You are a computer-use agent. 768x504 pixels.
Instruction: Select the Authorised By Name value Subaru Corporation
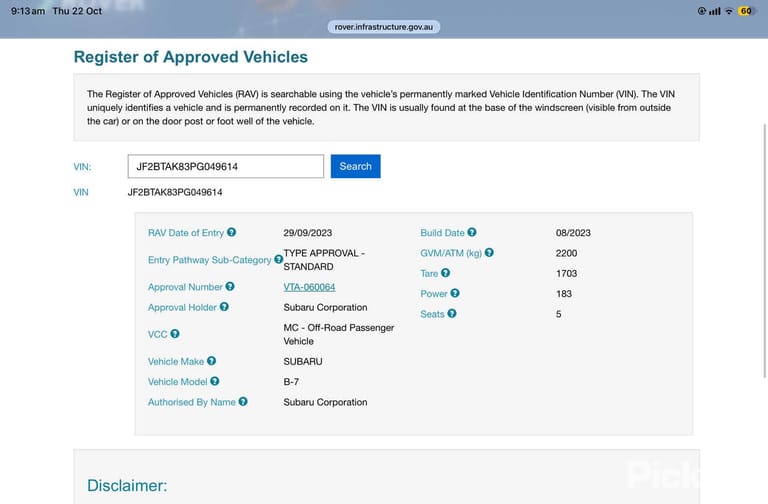tap(325, 402)
